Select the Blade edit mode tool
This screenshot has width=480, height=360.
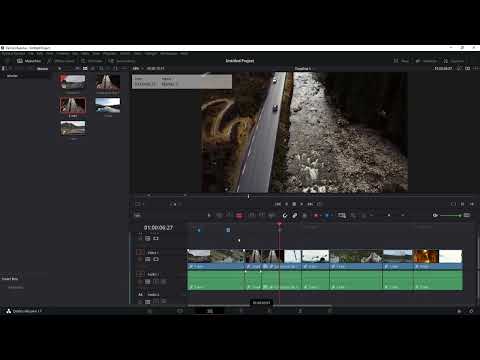(239, 216)
